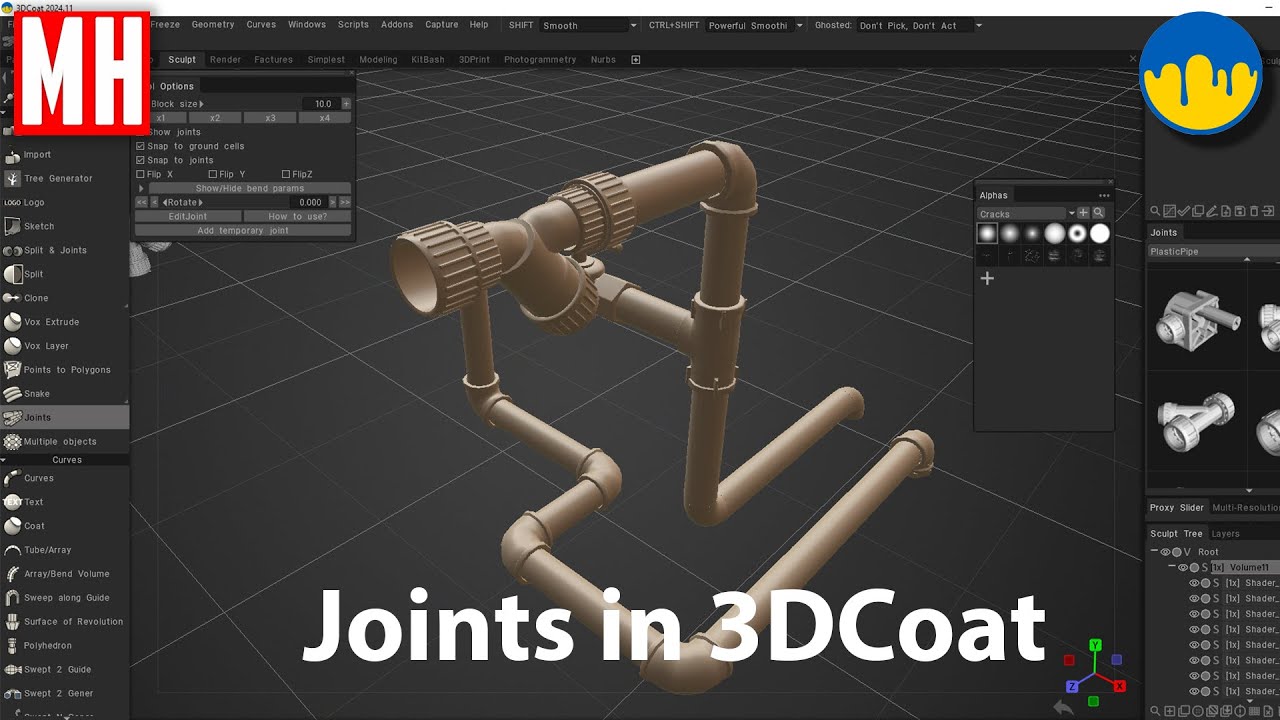Viewport: 1280px width, 720px height.
Task: Click the x2 block size button
Action: pos(215,118)
